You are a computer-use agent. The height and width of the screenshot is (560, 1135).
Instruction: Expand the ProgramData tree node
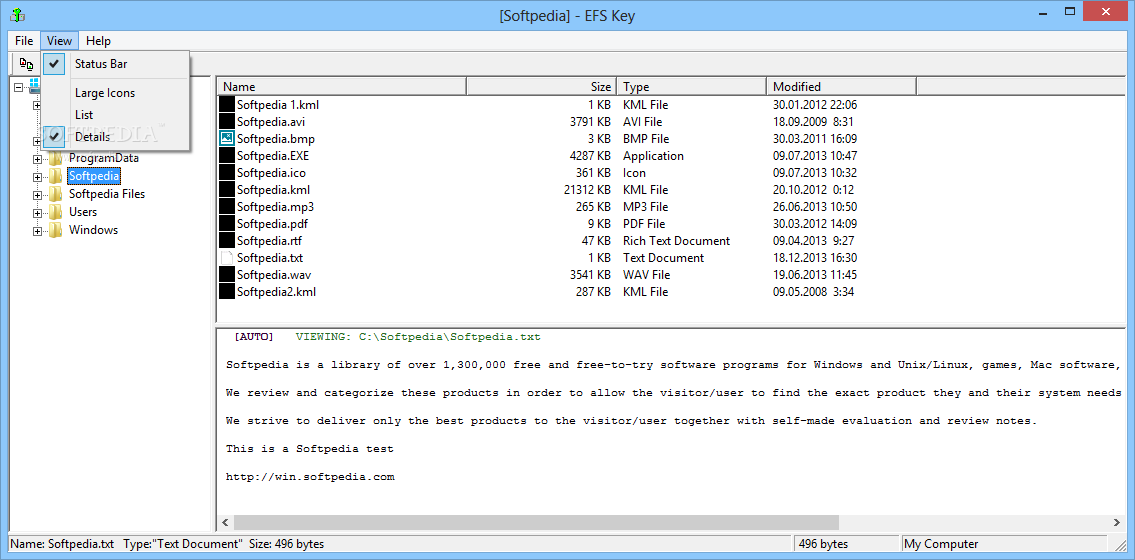pos(37,158)
